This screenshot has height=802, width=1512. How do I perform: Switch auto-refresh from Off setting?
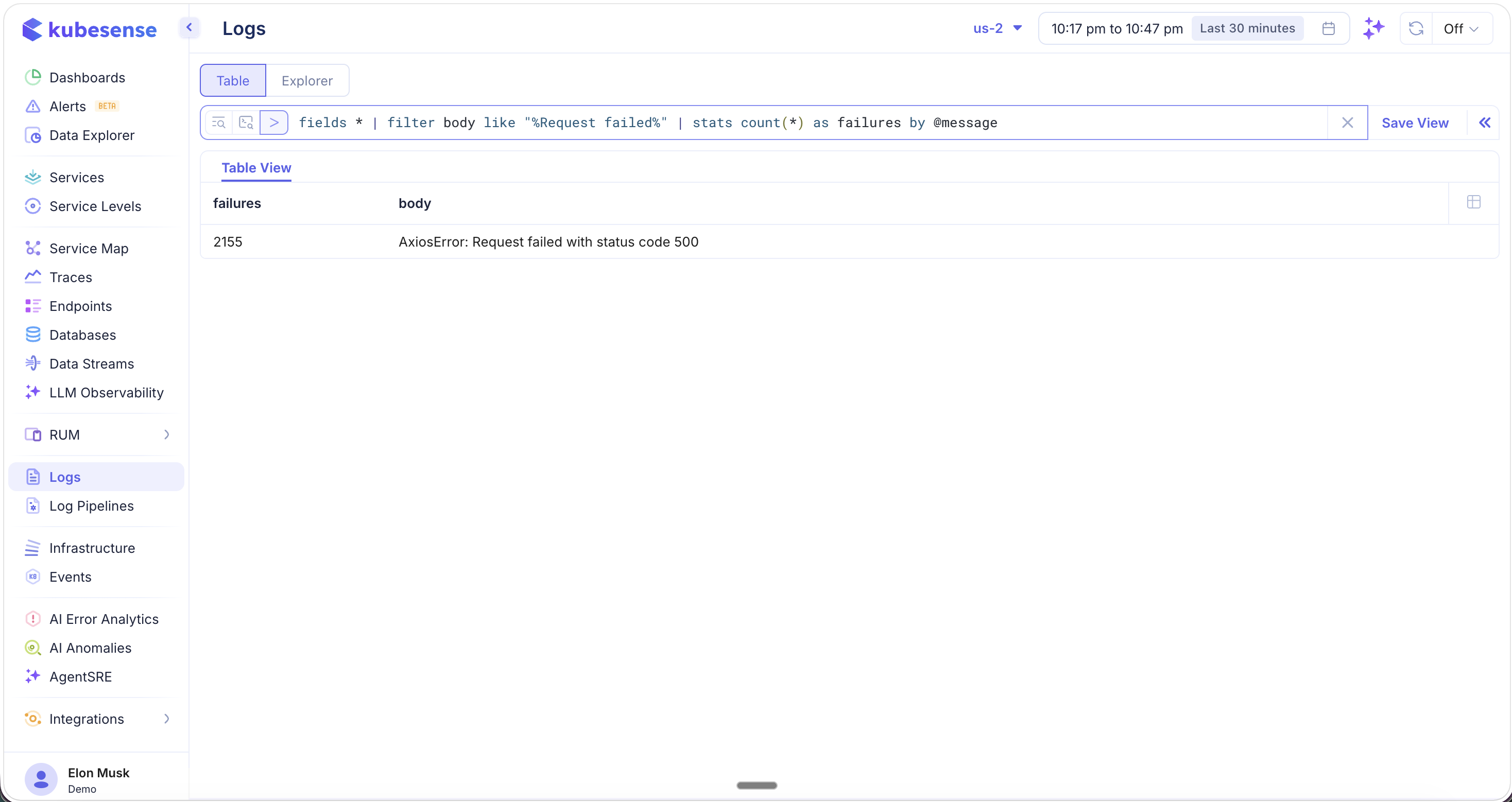1462,28
